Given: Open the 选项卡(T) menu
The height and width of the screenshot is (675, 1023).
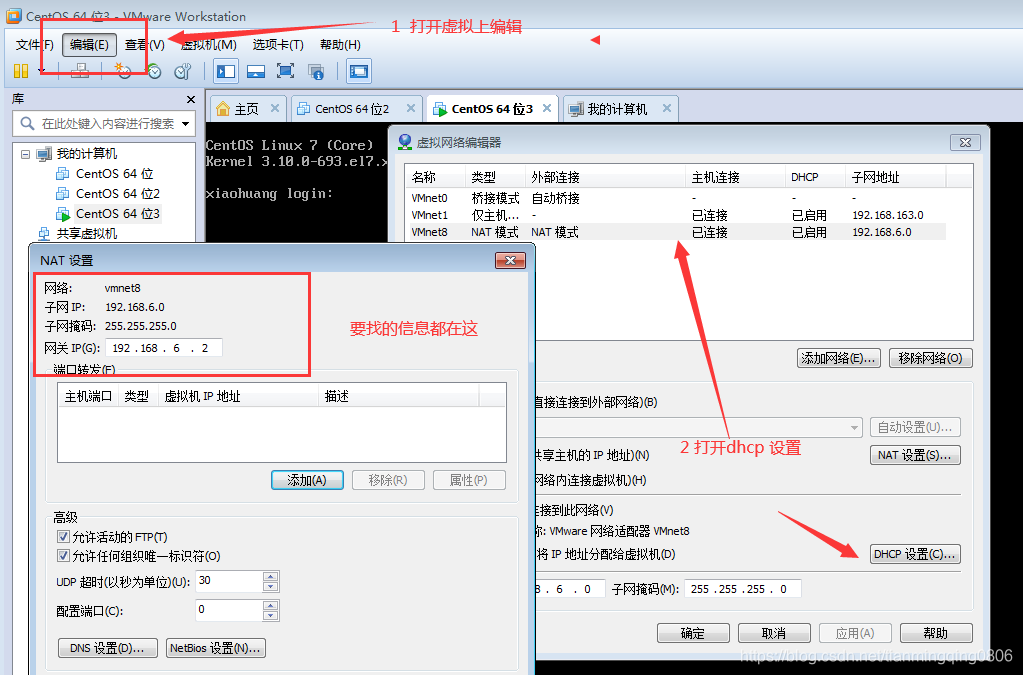Looking at the screenshot, I should [x=278, y=44].
